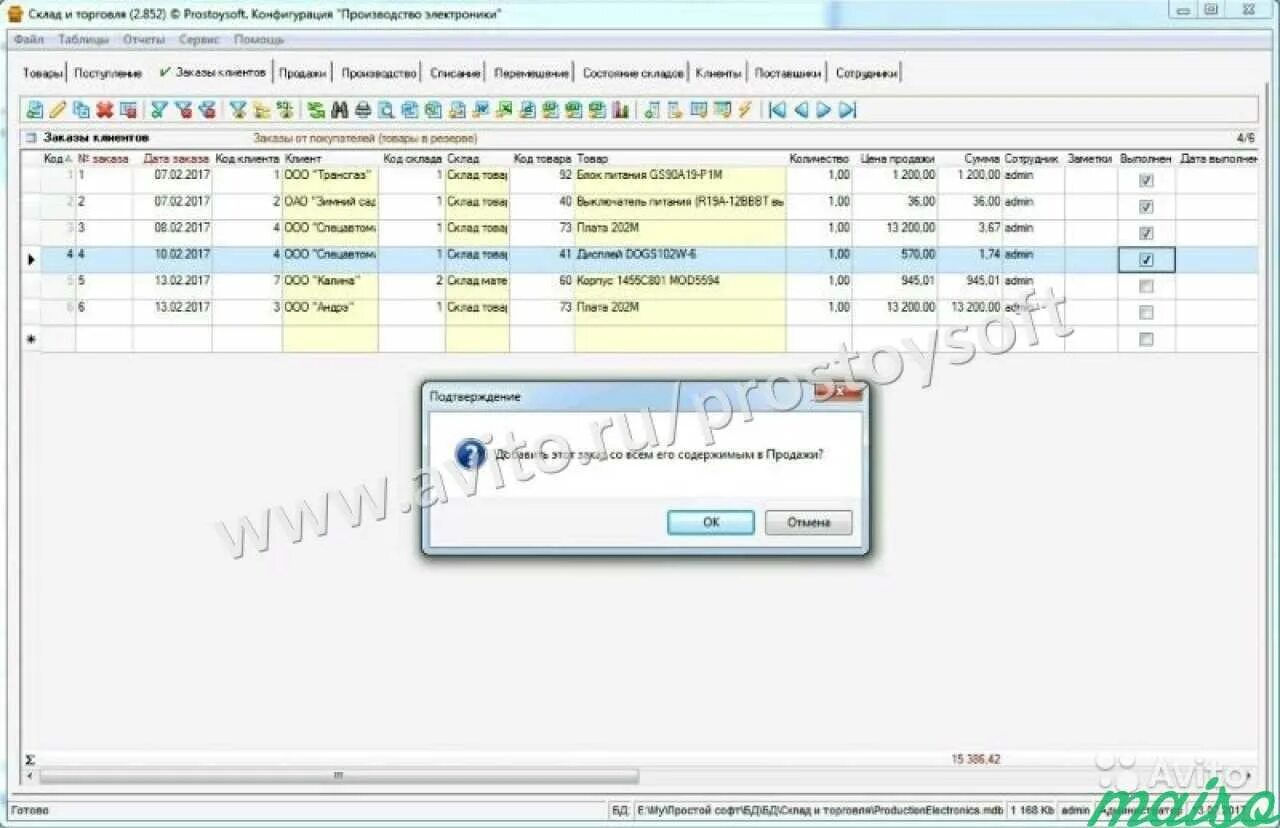
Task: Toggle Выполнен checkbox in the empty new row
Action: tap(1146, 339)
